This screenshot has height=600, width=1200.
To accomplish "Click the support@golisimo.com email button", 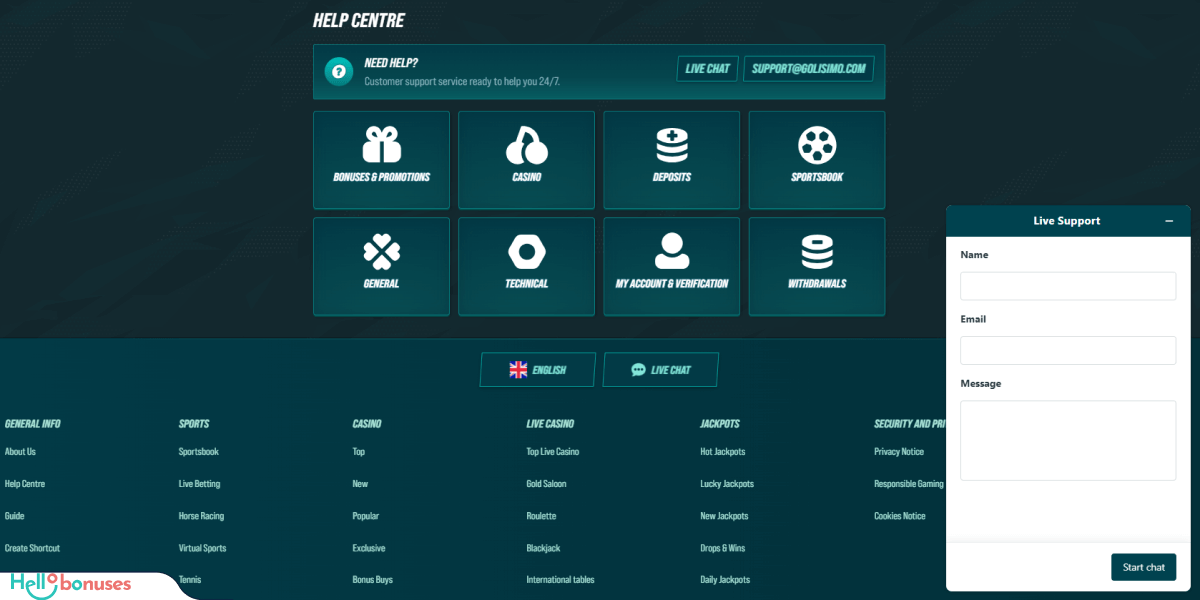I will click(x=809, y=69).
